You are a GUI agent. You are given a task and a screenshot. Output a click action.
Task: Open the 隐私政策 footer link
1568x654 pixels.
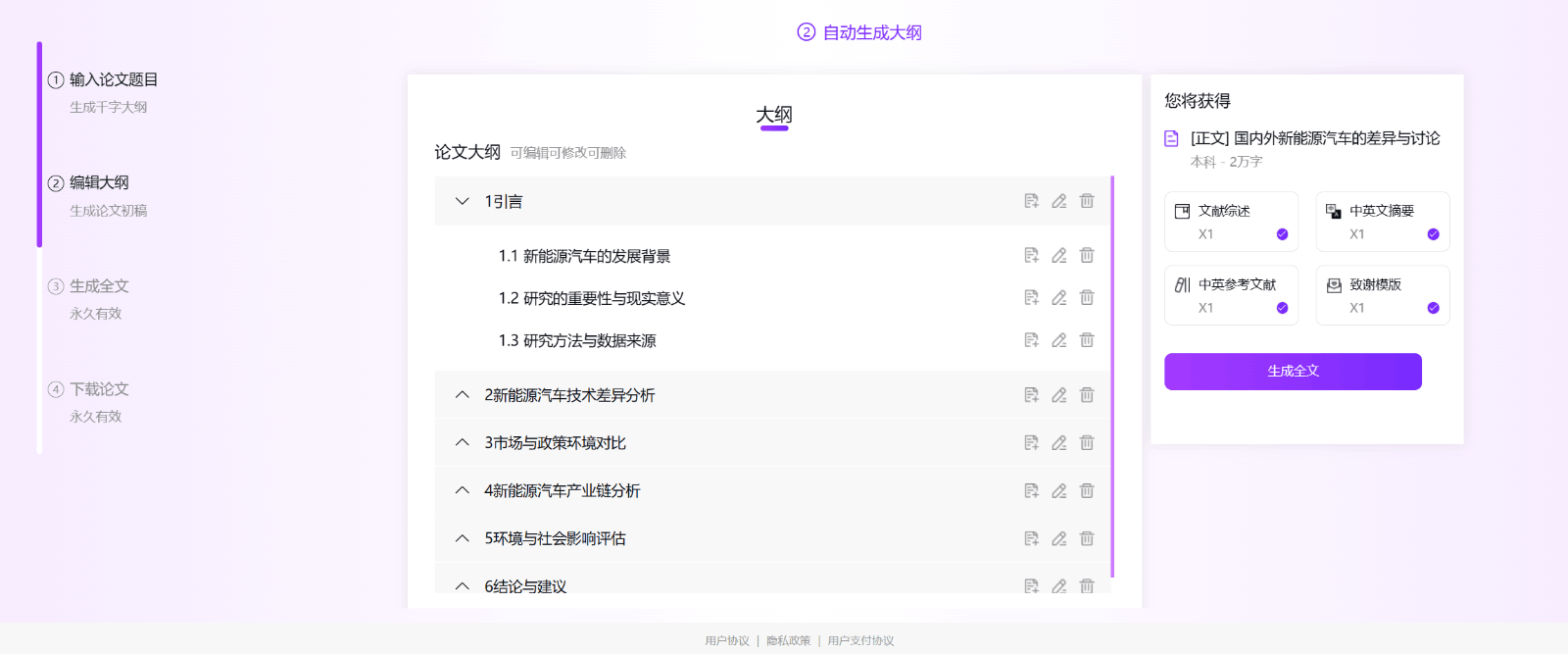click(788, 640)
